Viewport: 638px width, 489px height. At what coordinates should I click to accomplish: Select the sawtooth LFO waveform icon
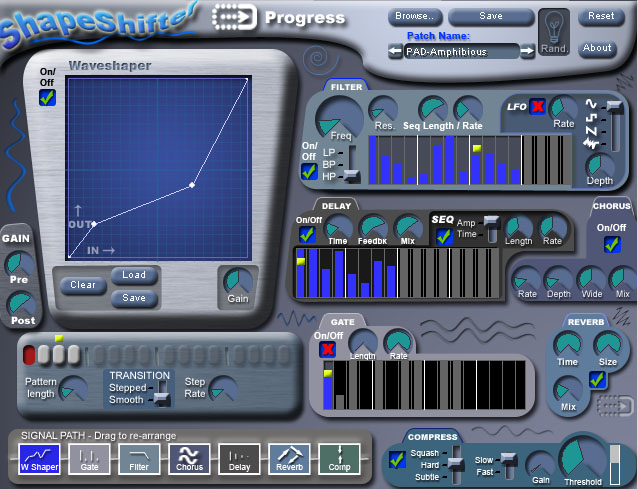(x=591, y=131)
